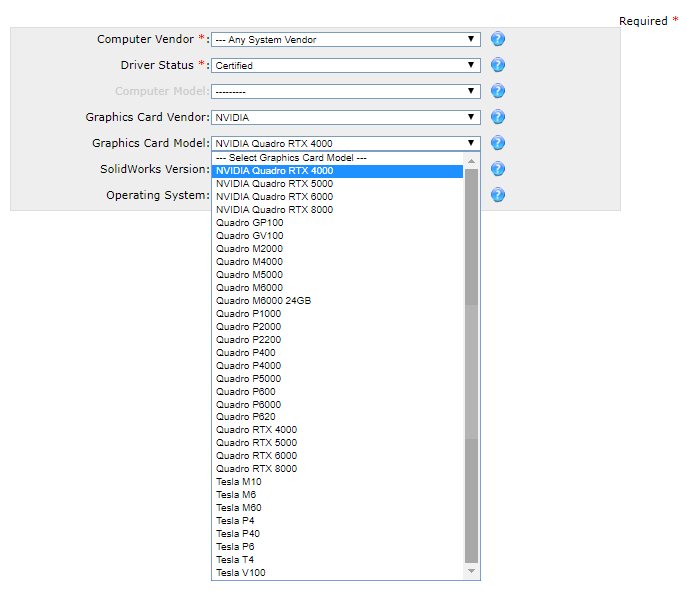The width and height of the screenshot is (687, 602).
Task: Choose Quadro GP100 in the list
Action: [x=249, y=223]
